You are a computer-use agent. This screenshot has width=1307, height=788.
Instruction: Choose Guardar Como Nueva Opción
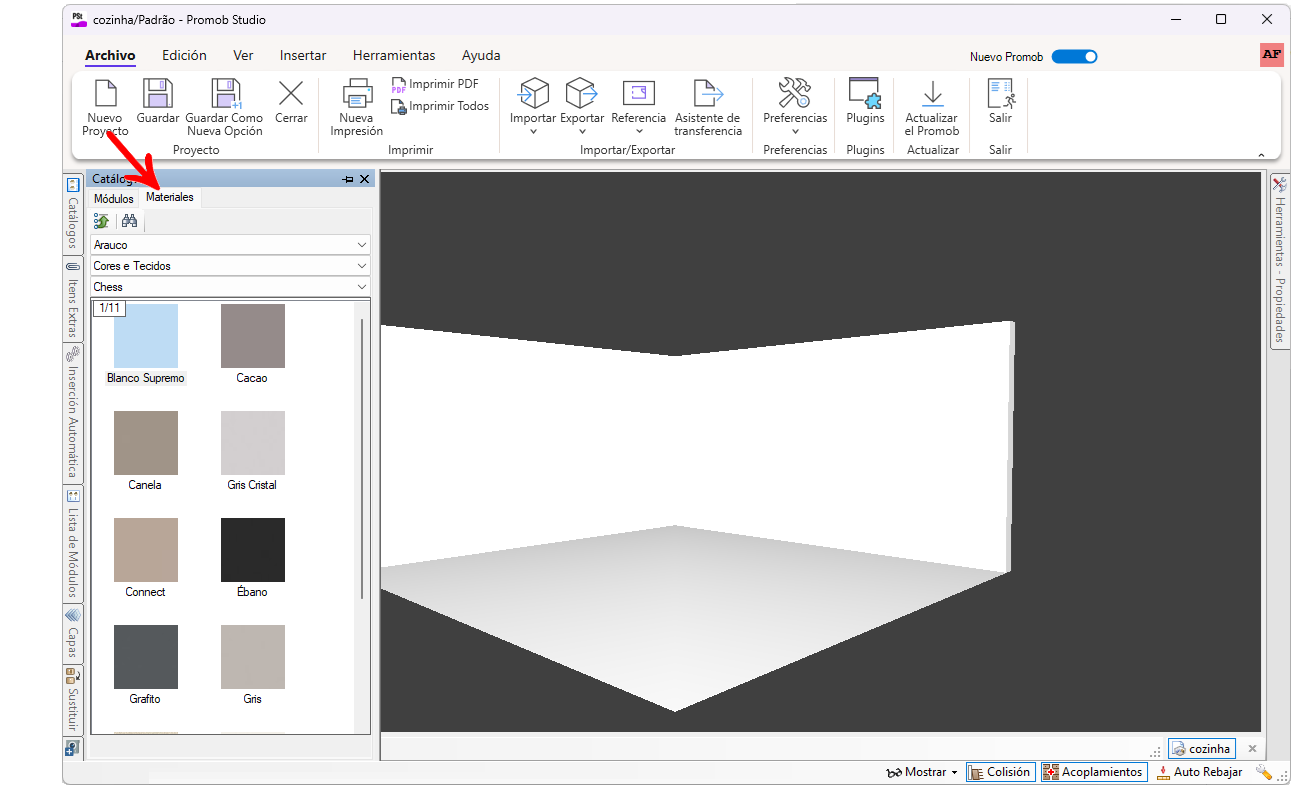pyautogui.click(x=225, y=108)
